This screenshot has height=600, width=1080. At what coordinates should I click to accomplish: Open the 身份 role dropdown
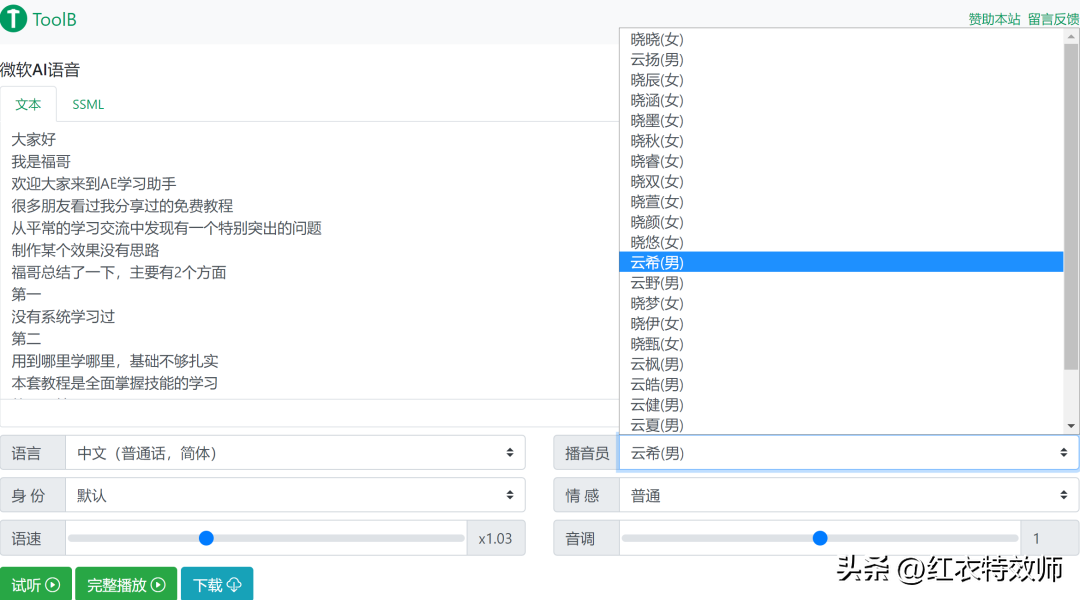(295, 494)
